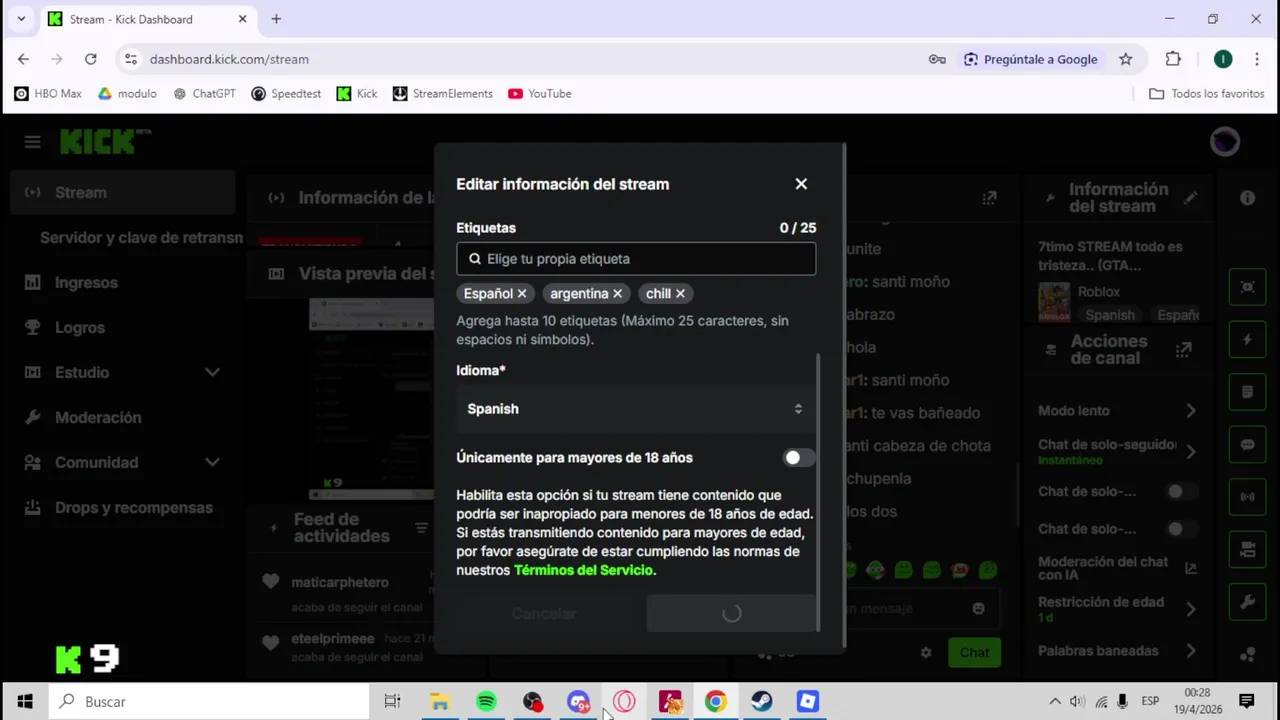The height and width of the screenshot is (720, 1280).
Task: Click the Roblox category thumbnail
Action: pos(1054,302)
